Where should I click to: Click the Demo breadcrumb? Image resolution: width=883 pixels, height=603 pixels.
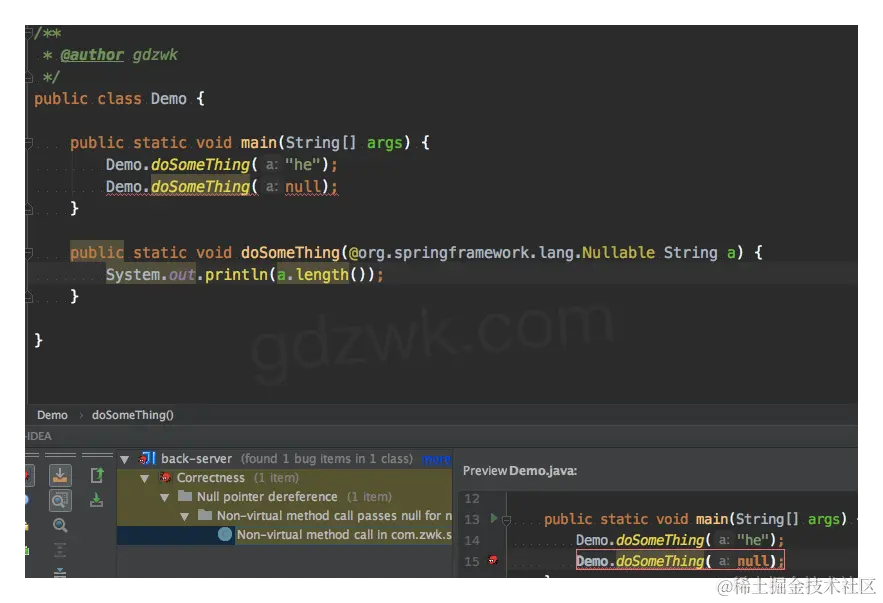tap(52, 415)
